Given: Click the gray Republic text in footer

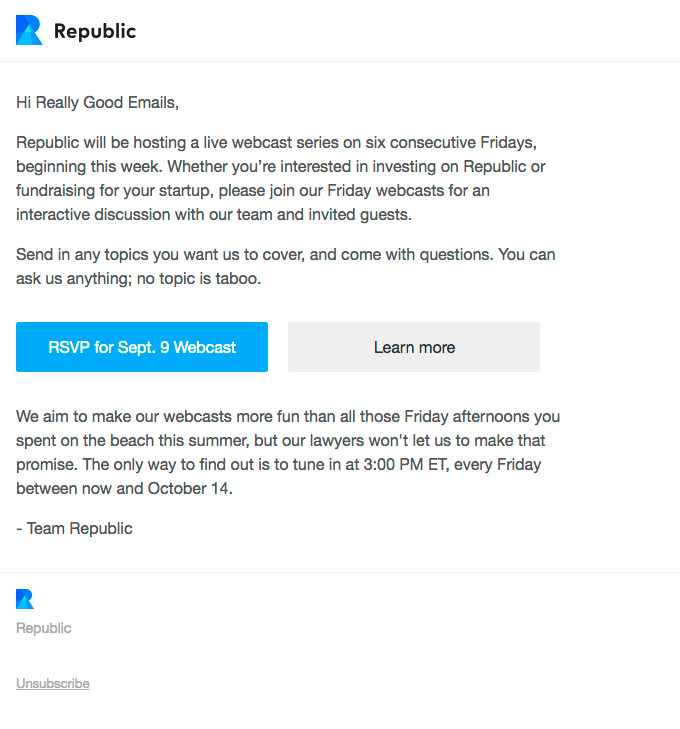Looking at the screenshot, I should [44, 628].
